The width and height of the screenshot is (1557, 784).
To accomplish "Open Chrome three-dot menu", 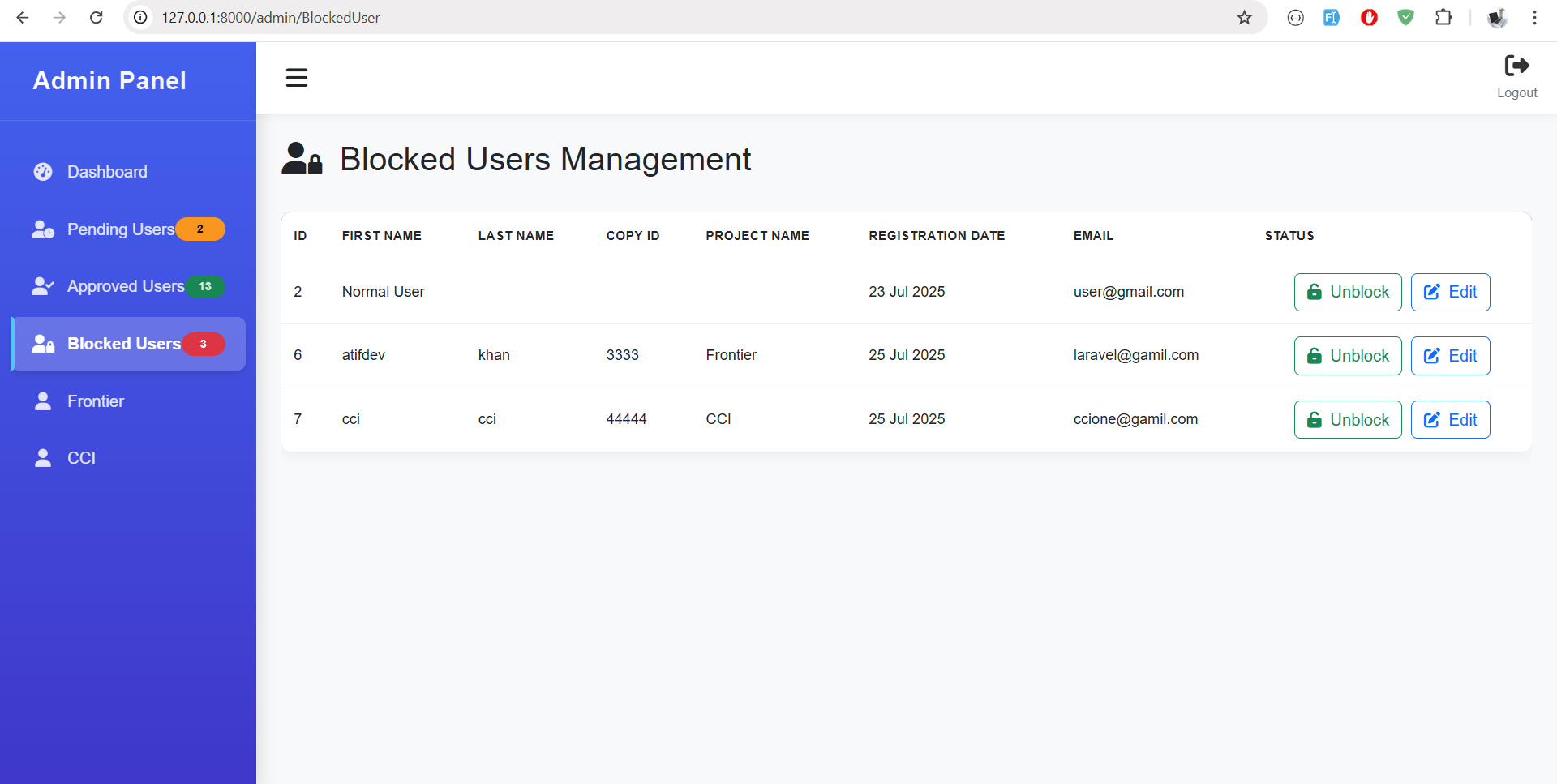I will (1534, 18).
